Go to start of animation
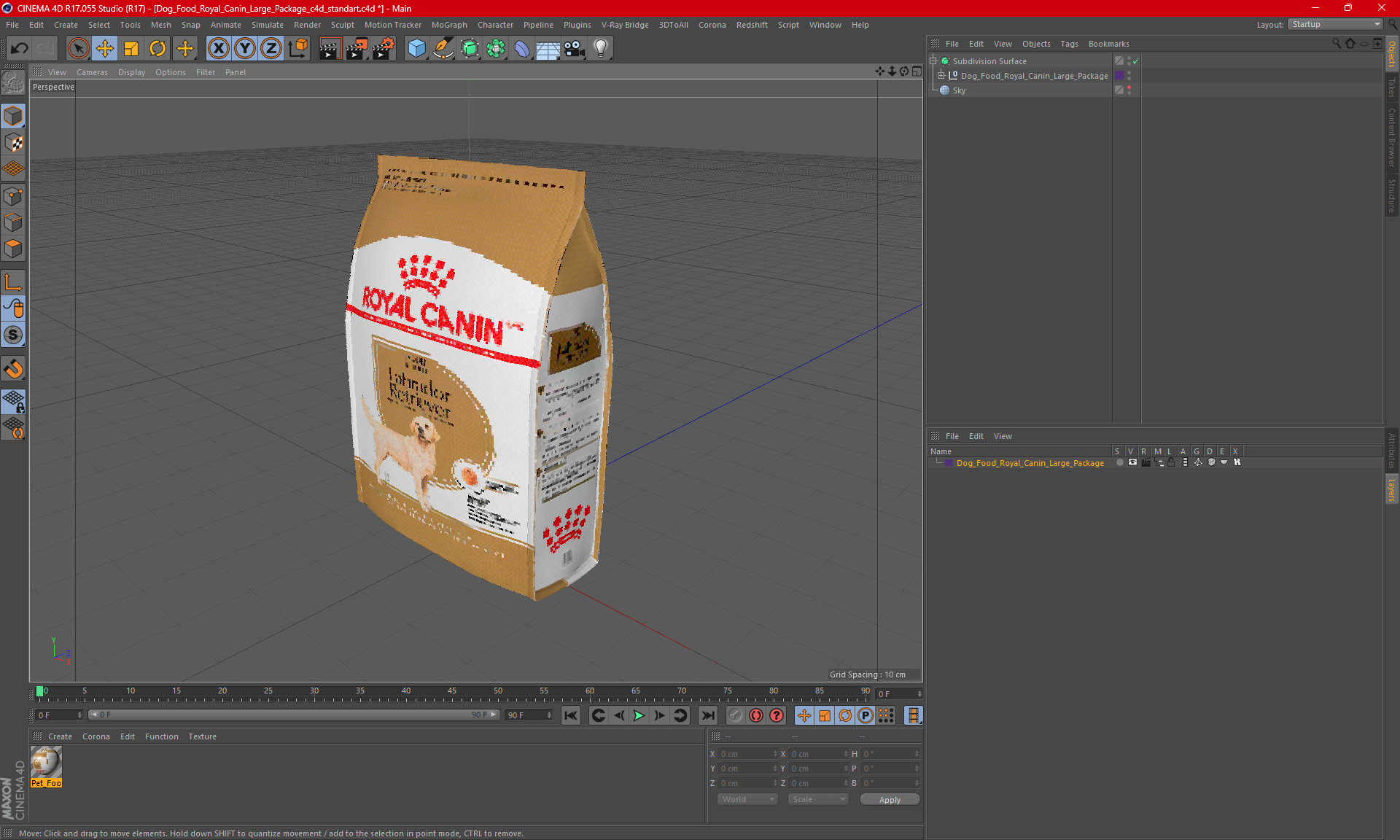The height and width of the screenshot is (840, 1400). tap(570, 715)
